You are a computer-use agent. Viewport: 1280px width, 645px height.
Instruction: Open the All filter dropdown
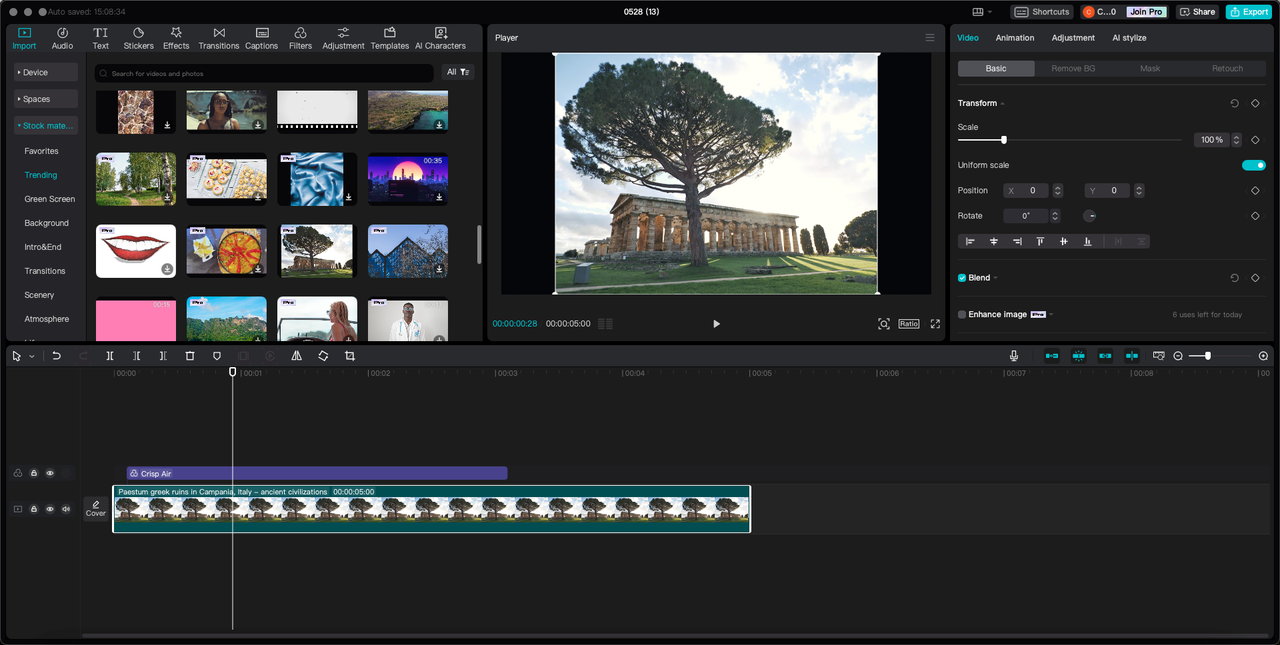point(458,72)
